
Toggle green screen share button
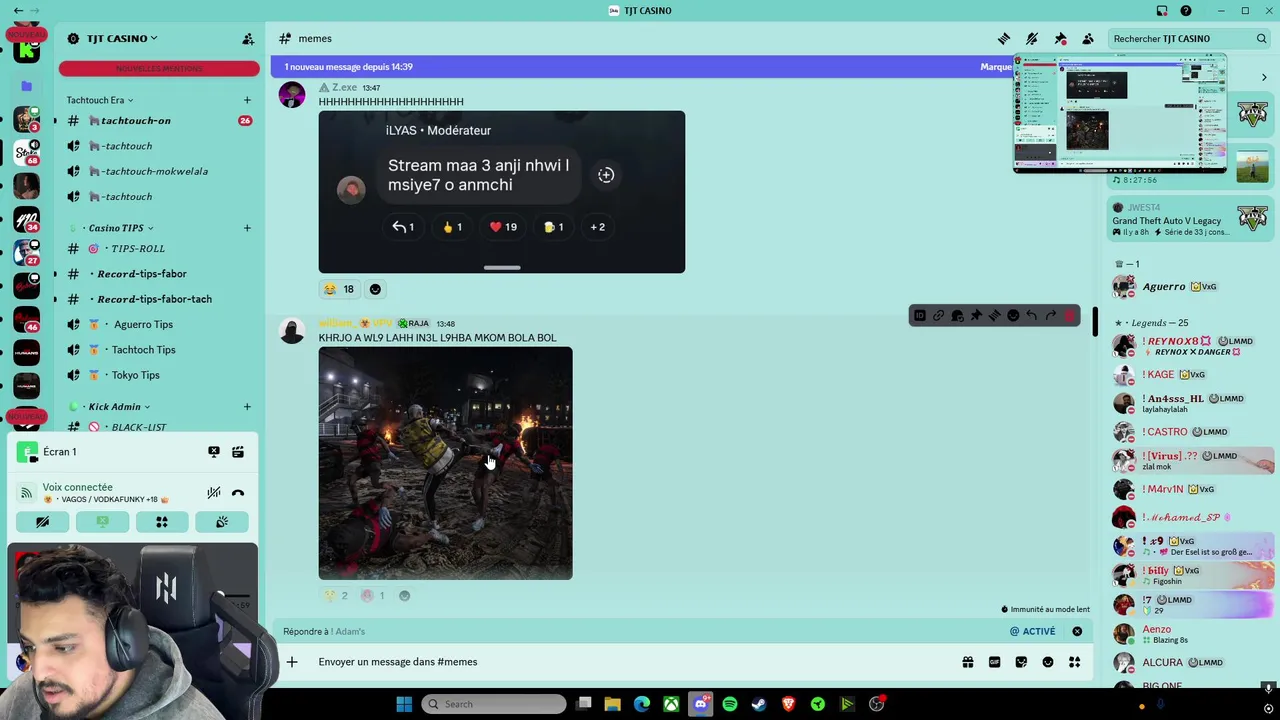click(102, 522)
